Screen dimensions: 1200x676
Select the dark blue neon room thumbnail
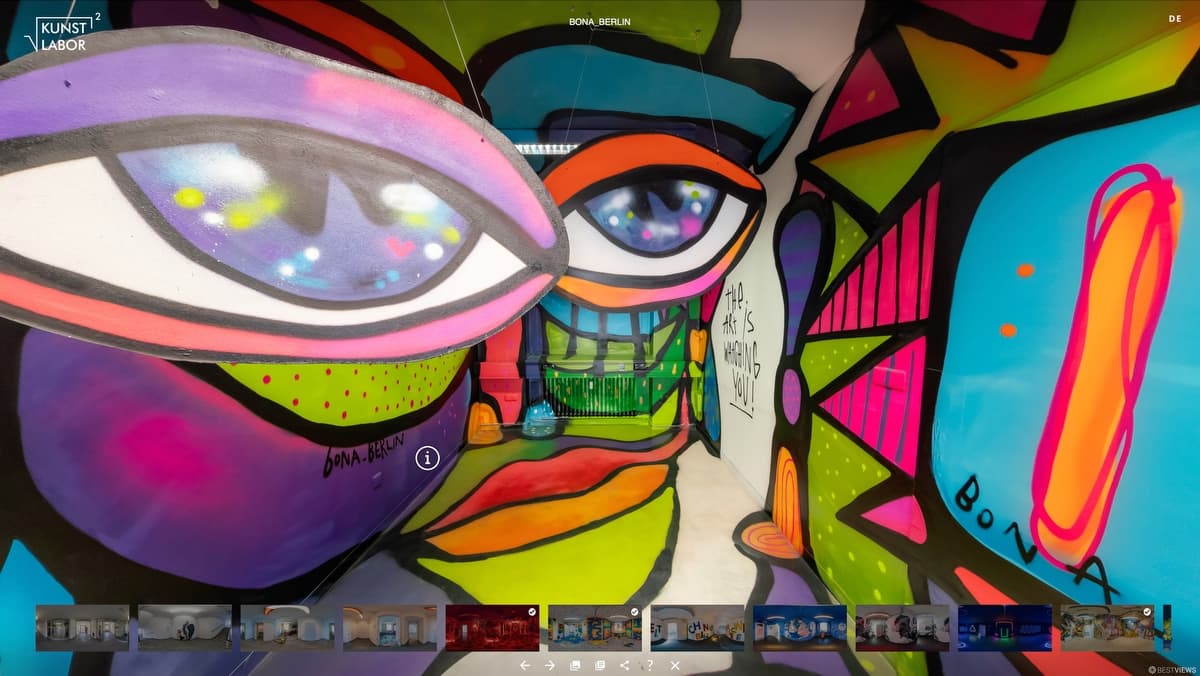pos(1004,628)
